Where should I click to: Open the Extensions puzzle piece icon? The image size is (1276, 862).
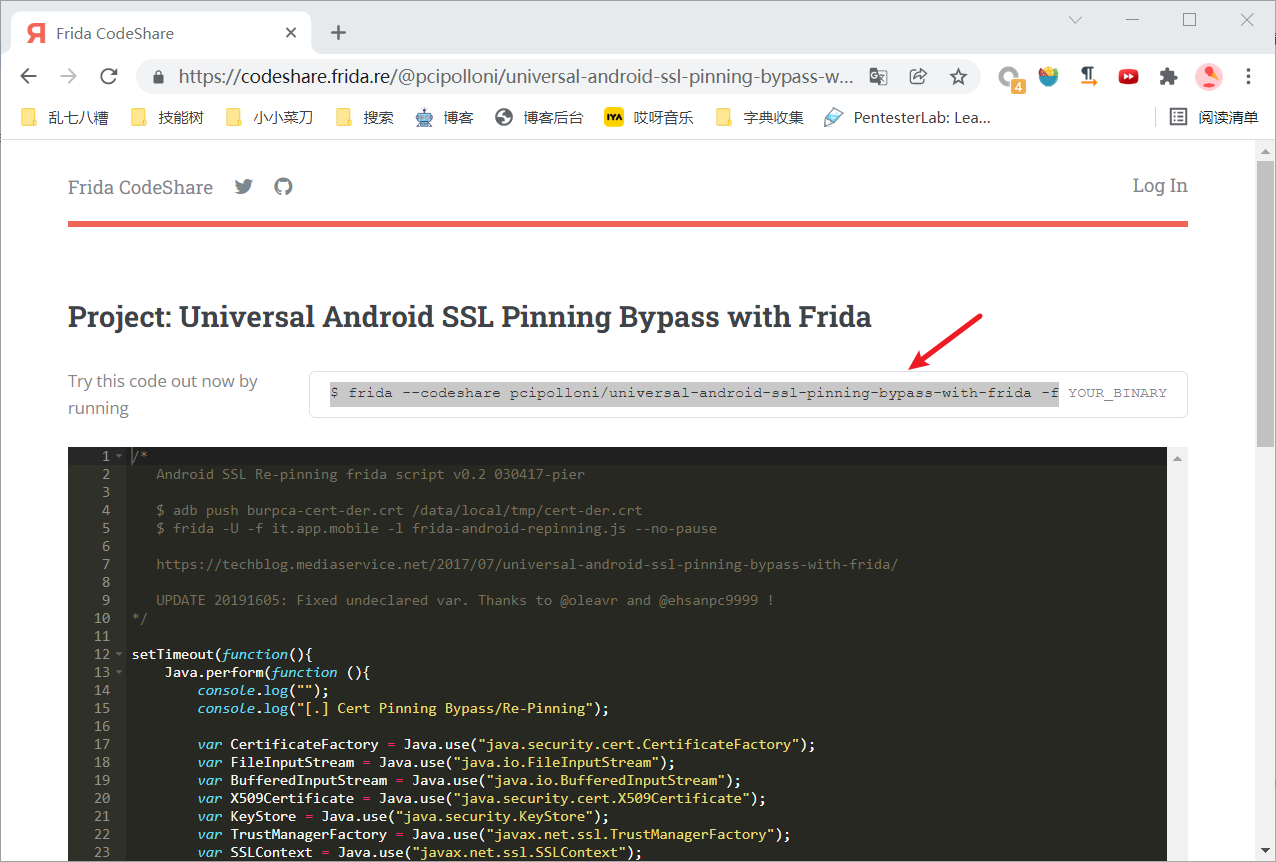point(1168,77)
